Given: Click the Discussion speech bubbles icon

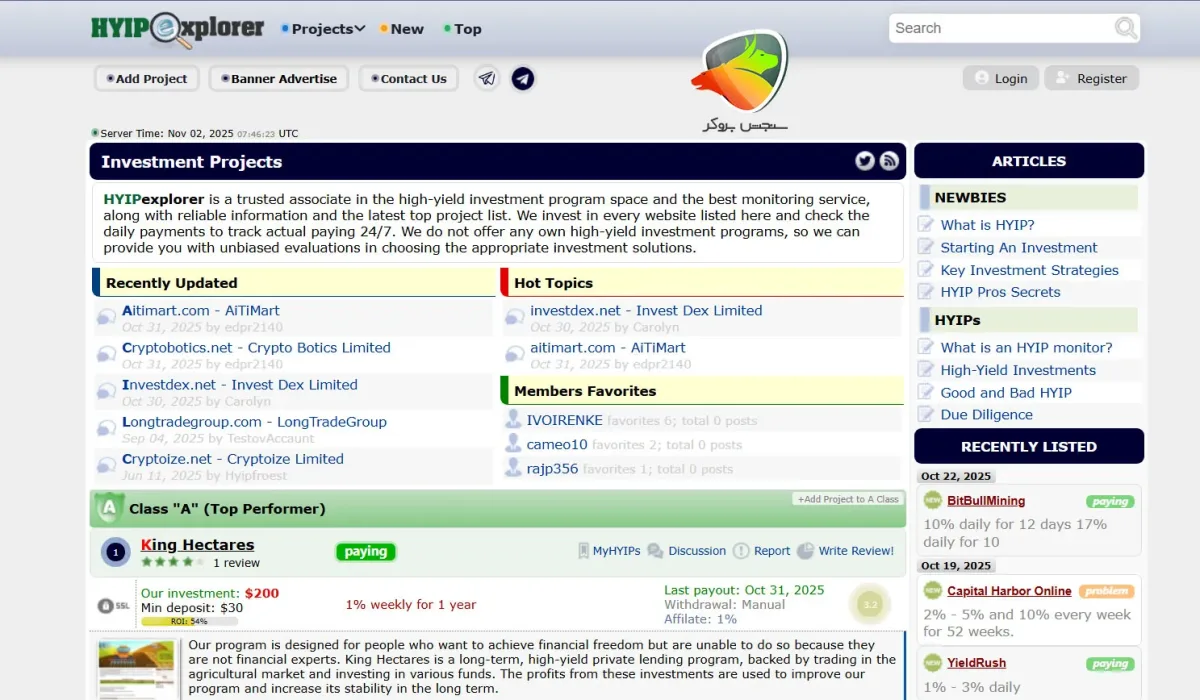Looking at the screenshot, I should (655, 551).
